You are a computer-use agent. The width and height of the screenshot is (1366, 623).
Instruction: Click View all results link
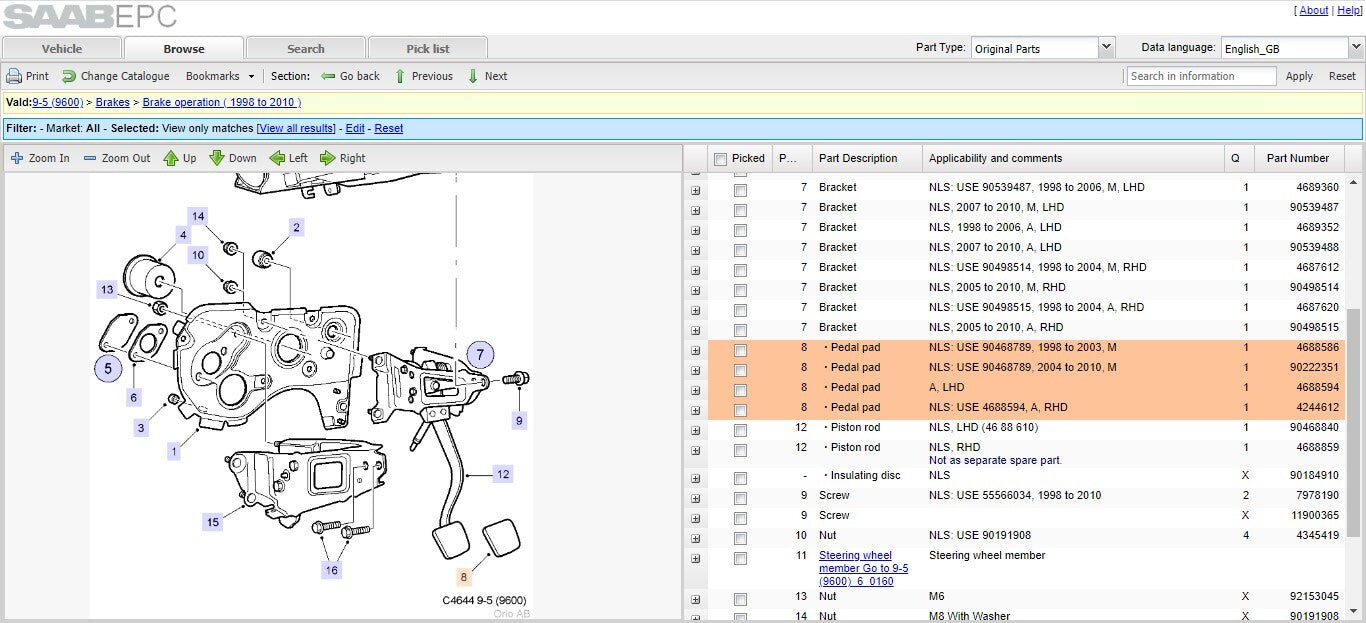tap(297, 128)
